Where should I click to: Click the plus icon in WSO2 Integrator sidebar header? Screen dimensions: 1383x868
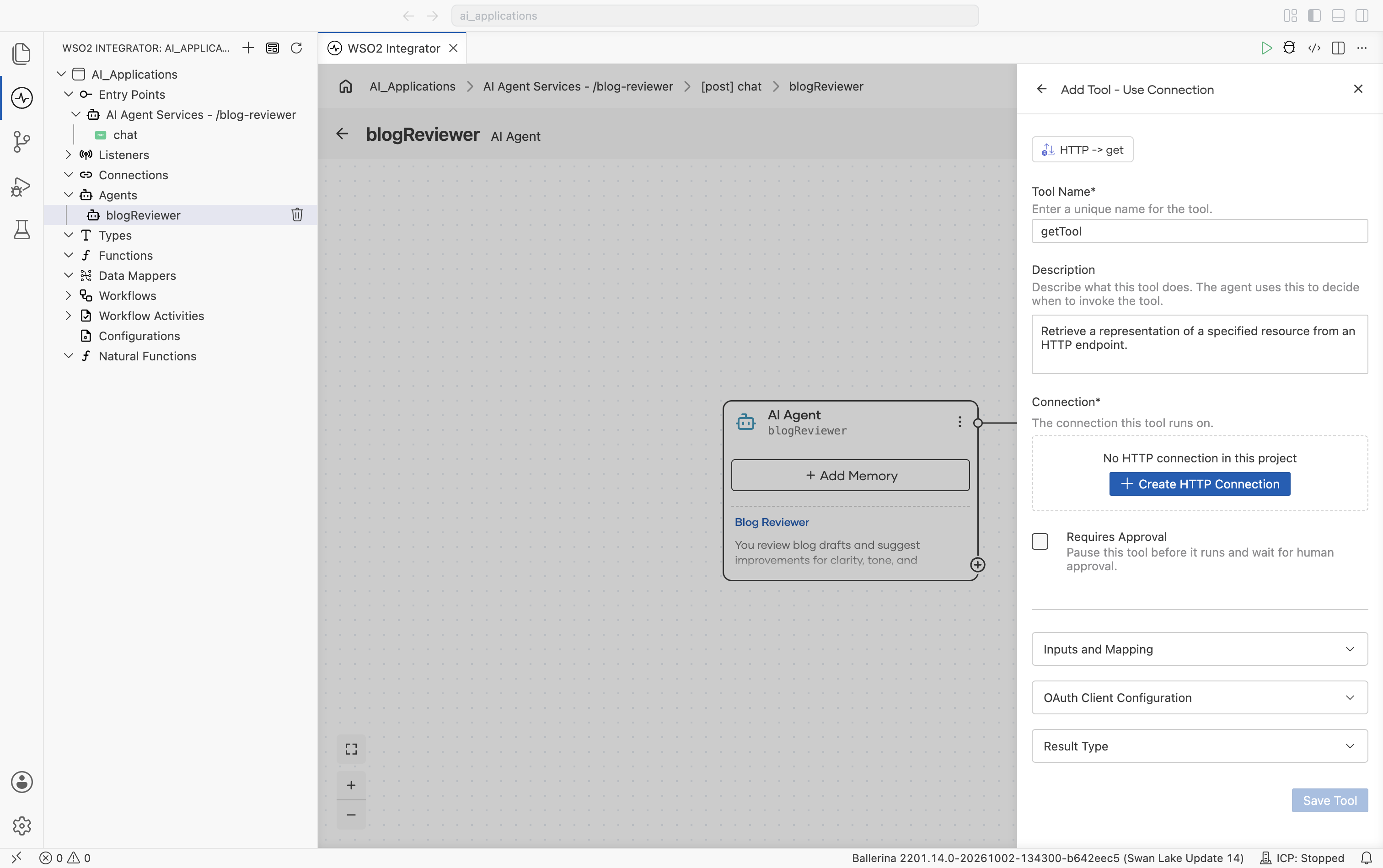coord(248,48)
